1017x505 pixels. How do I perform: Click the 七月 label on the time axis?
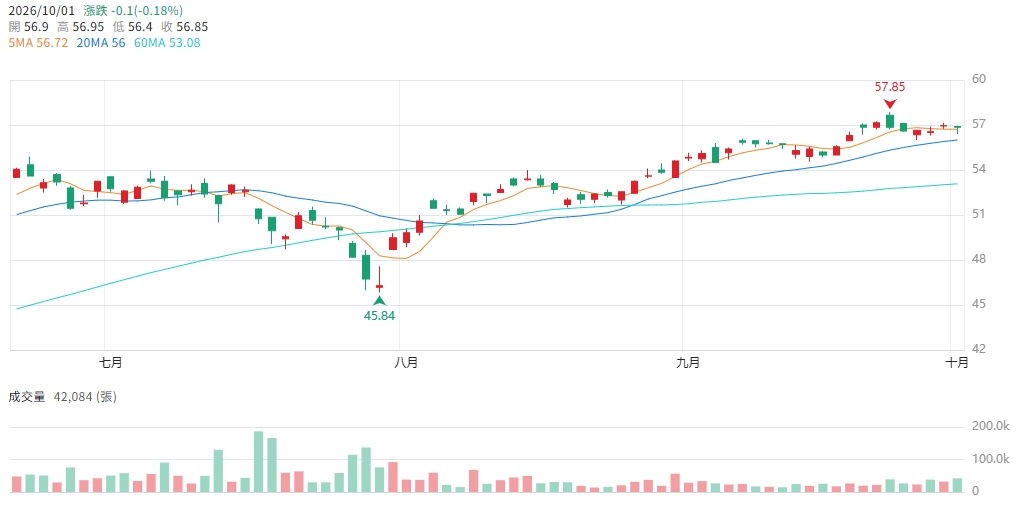point(112,363)
